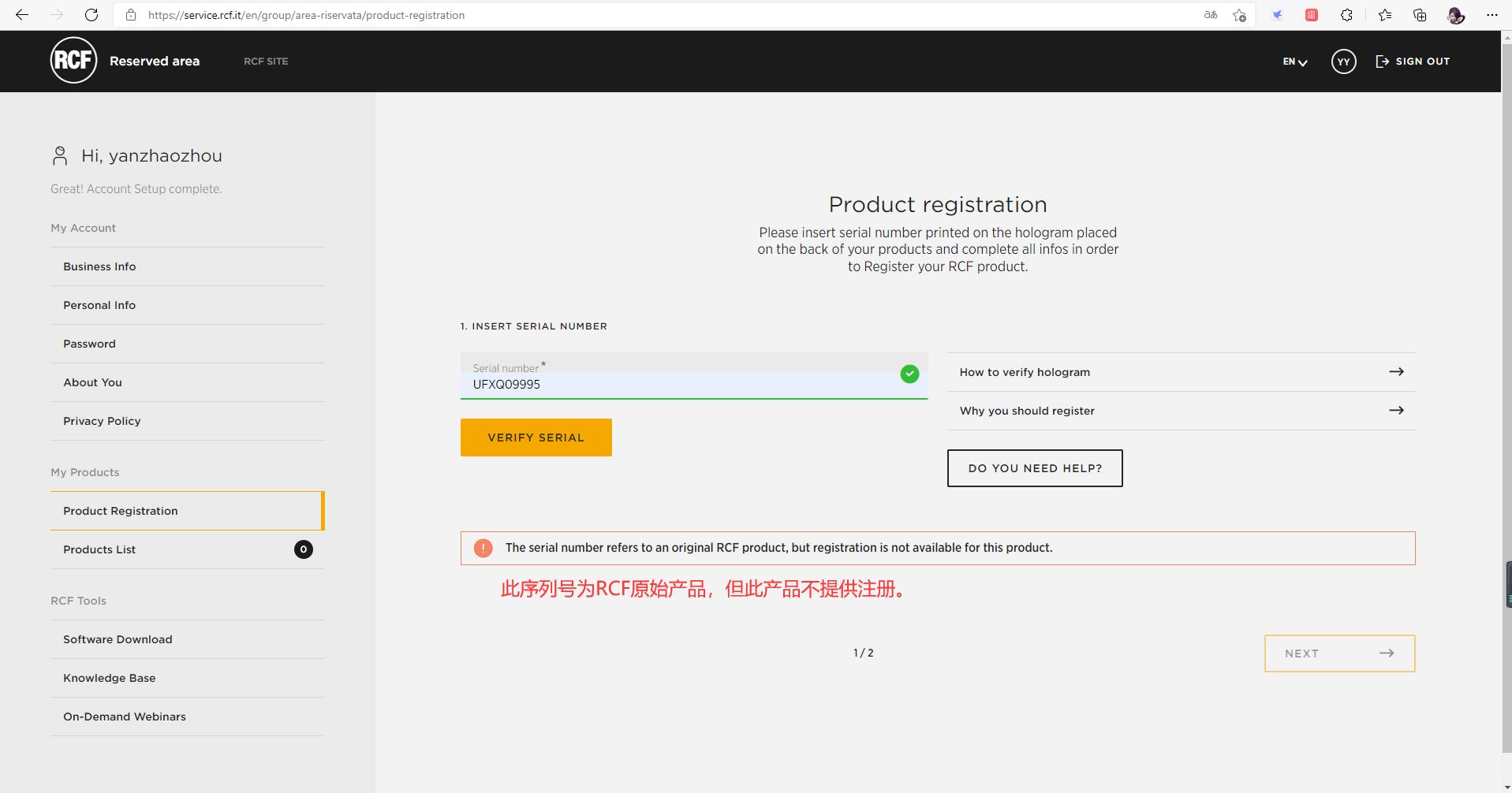Click the My Products section heading
The image size is (1512, 793).
pos(85,472)
